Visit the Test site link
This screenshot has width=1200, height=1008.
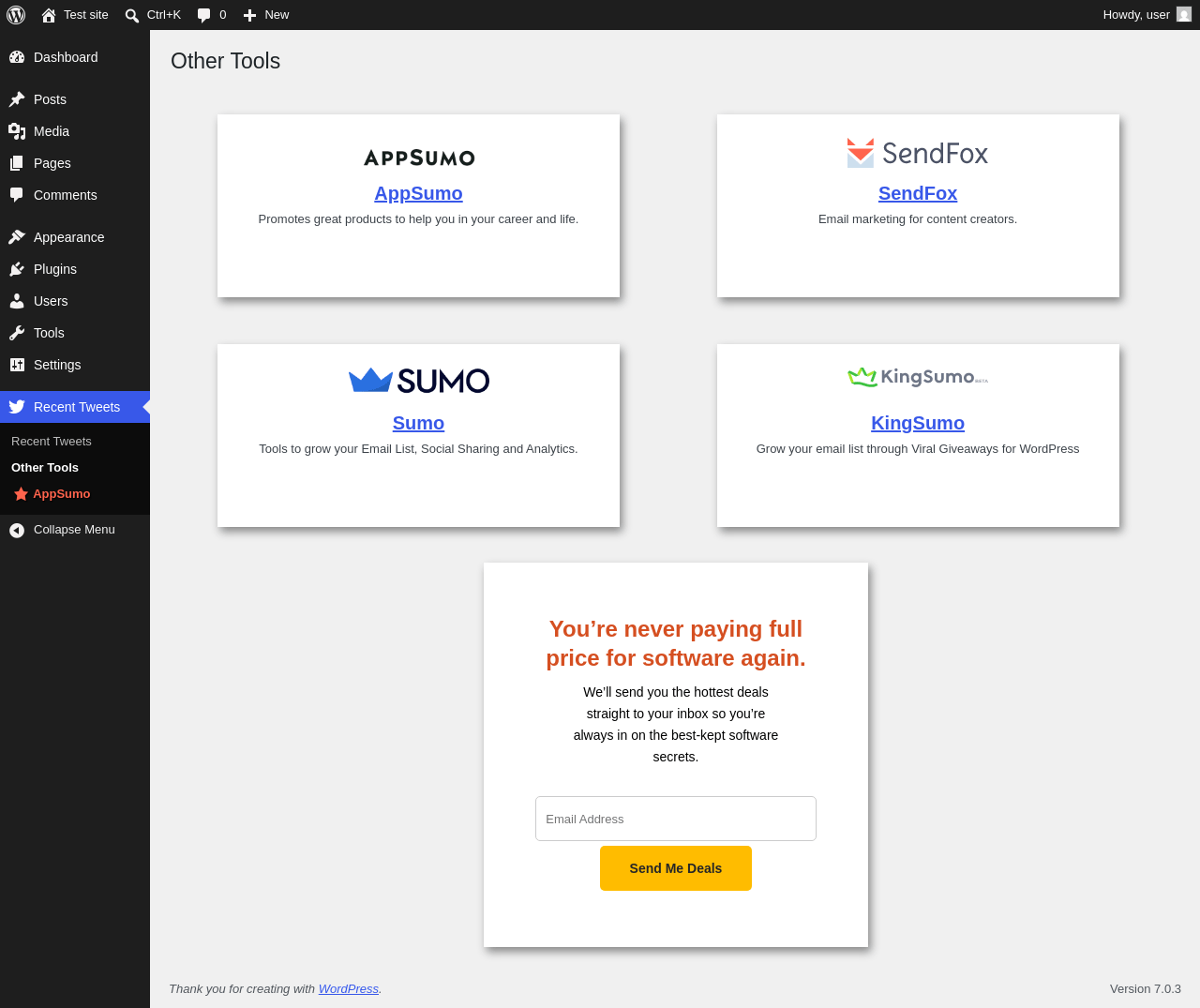tap(86, 15)
